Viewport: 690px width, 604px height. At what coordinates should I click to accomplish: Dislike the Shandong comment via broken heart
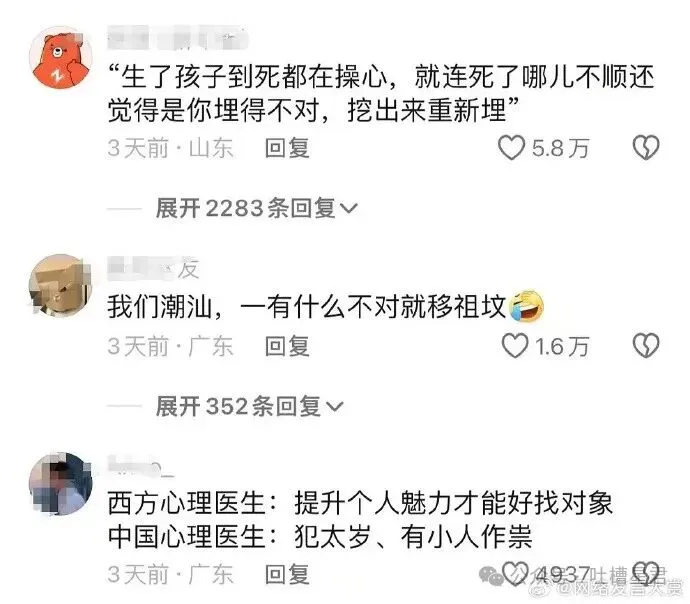point(646,147)
